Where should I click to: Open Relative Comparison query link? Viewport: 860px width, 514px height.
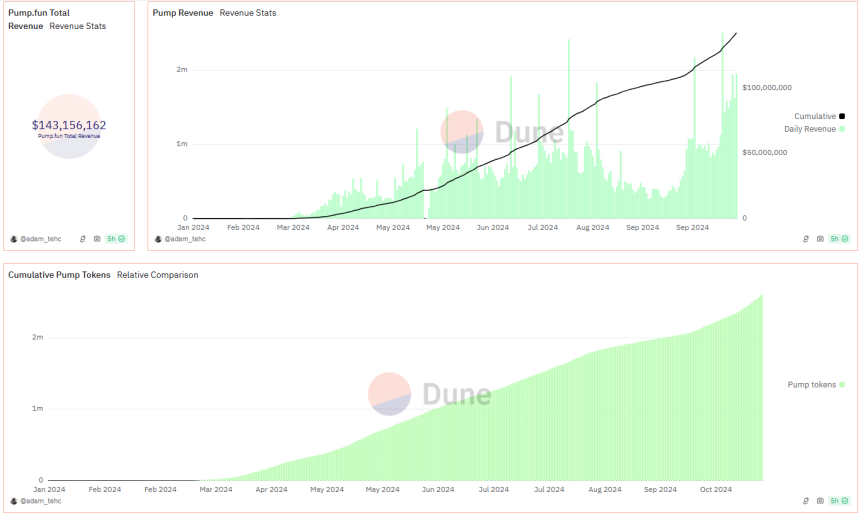point(157,274)
